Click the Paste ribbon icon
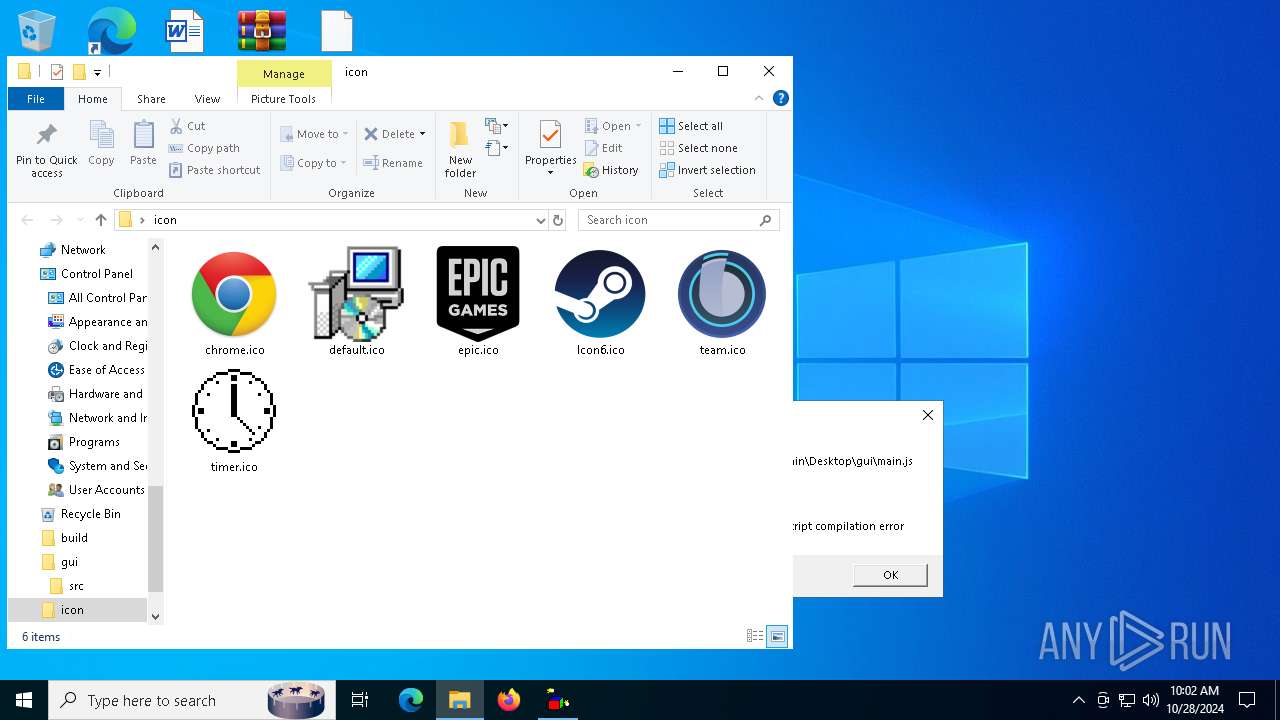The height and width of the screenshot is (720, 1280). pos(143,143)
